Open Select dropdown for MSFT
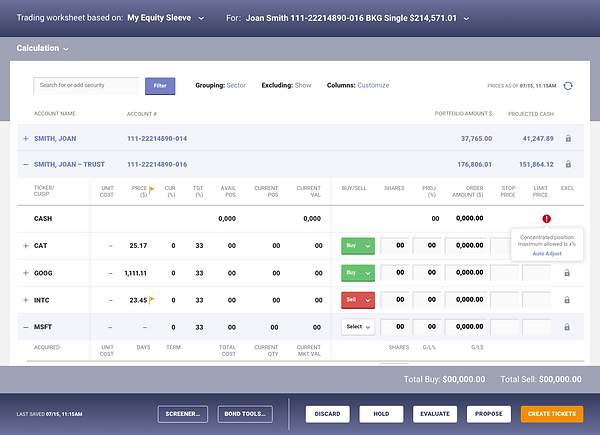600x435 pixels. pos(358,327)
